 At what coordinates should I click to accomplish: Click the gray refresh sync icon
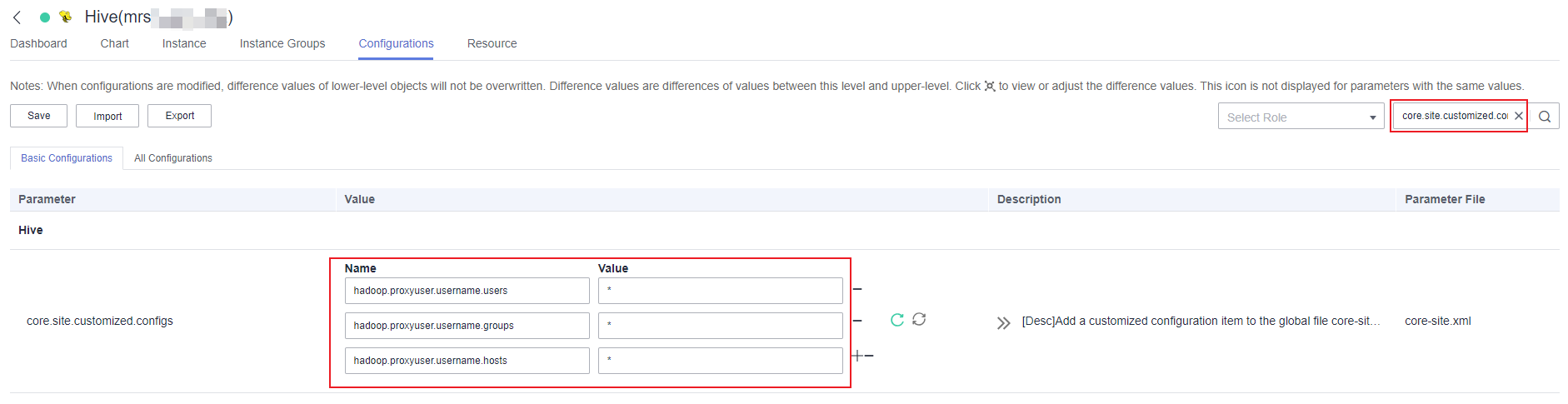click(x=919, y=319)
